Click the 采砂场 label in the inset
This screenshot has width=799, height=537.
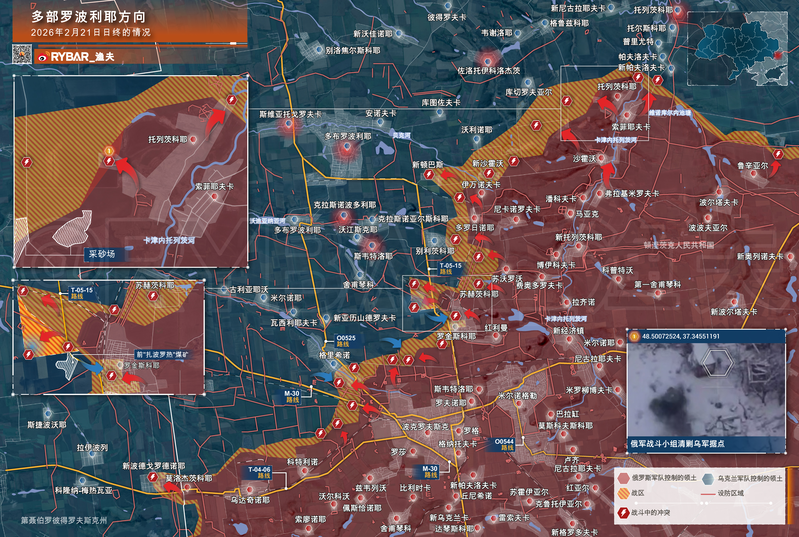coord(102,255)
